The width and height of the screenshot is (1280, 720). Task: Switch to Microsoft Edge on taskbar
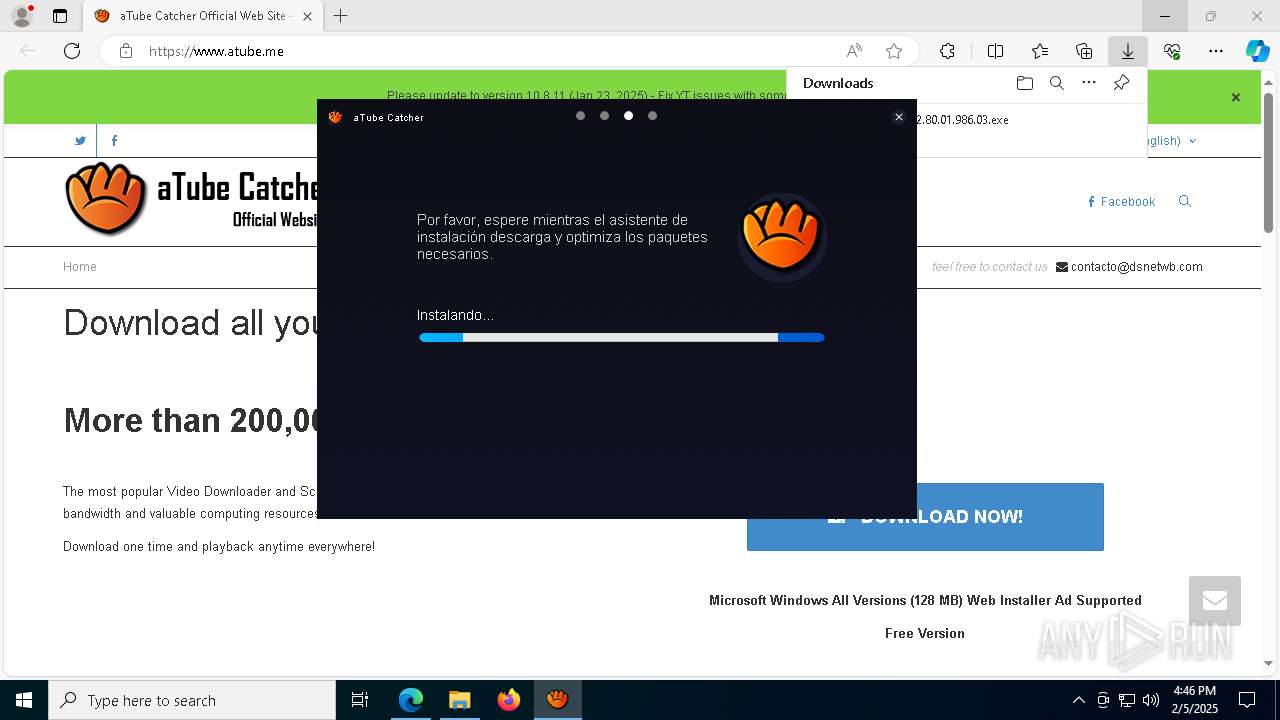click(x=411, y=700)
